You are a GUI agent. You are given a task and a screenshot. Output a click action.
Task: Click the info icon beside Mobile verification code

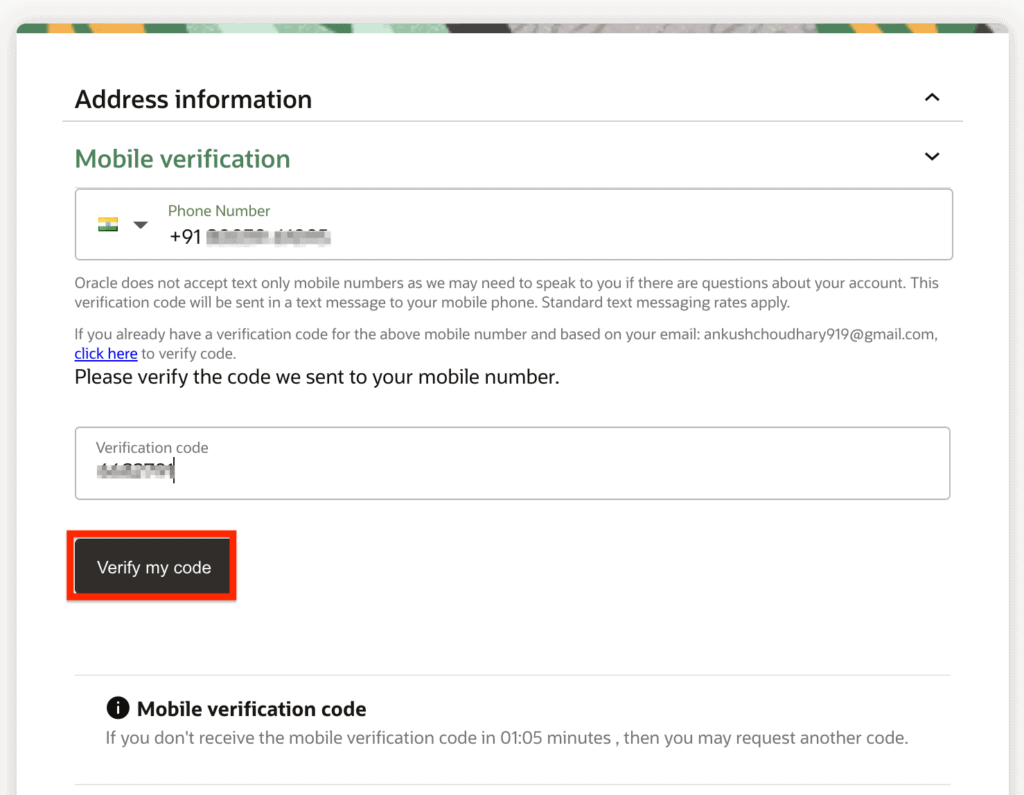(x=118, y=709)
